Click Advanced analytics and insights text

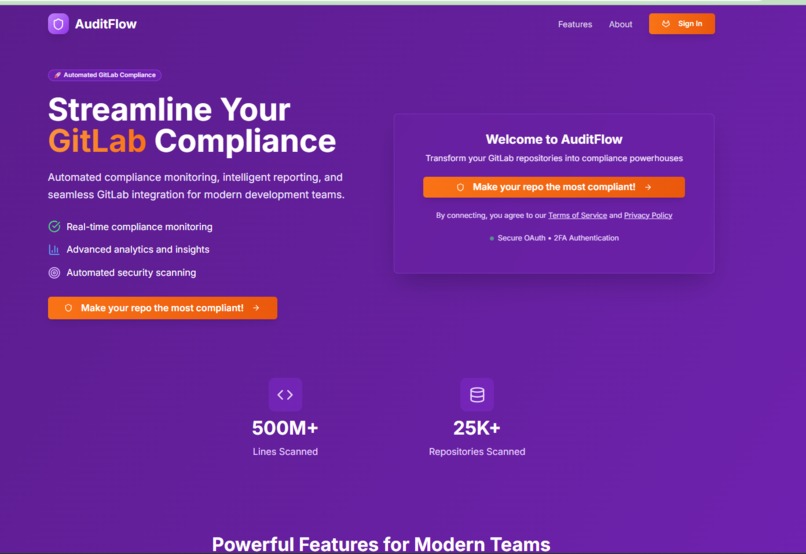pyautogui.click(x=138, y=249)
